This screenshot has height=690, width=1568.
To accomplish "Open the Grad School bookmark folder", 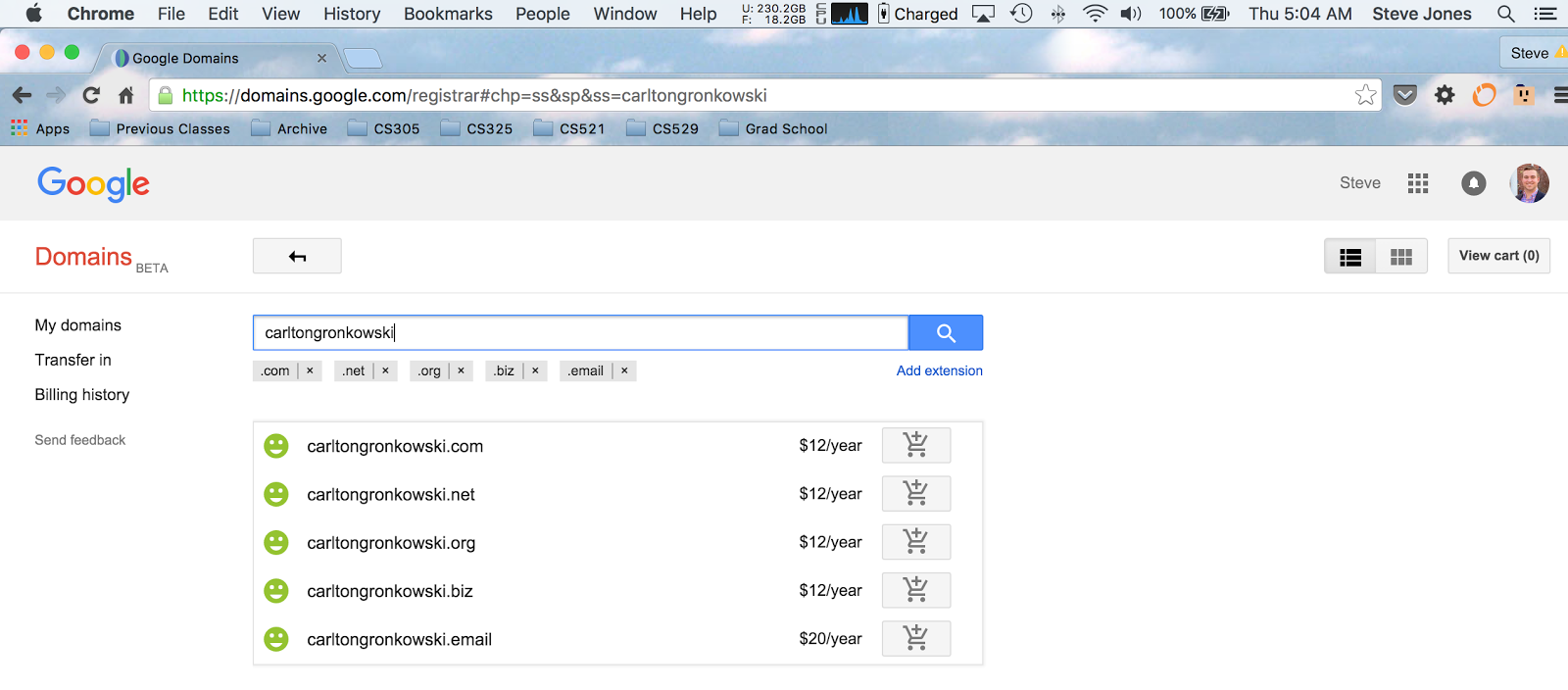I will click(773, 128).
